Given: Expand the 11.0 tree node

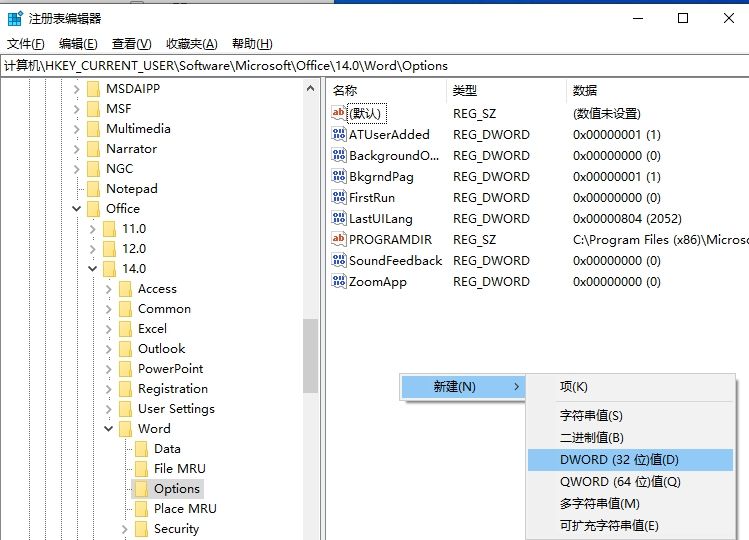Looking at the screenshot, I should 93,229.
